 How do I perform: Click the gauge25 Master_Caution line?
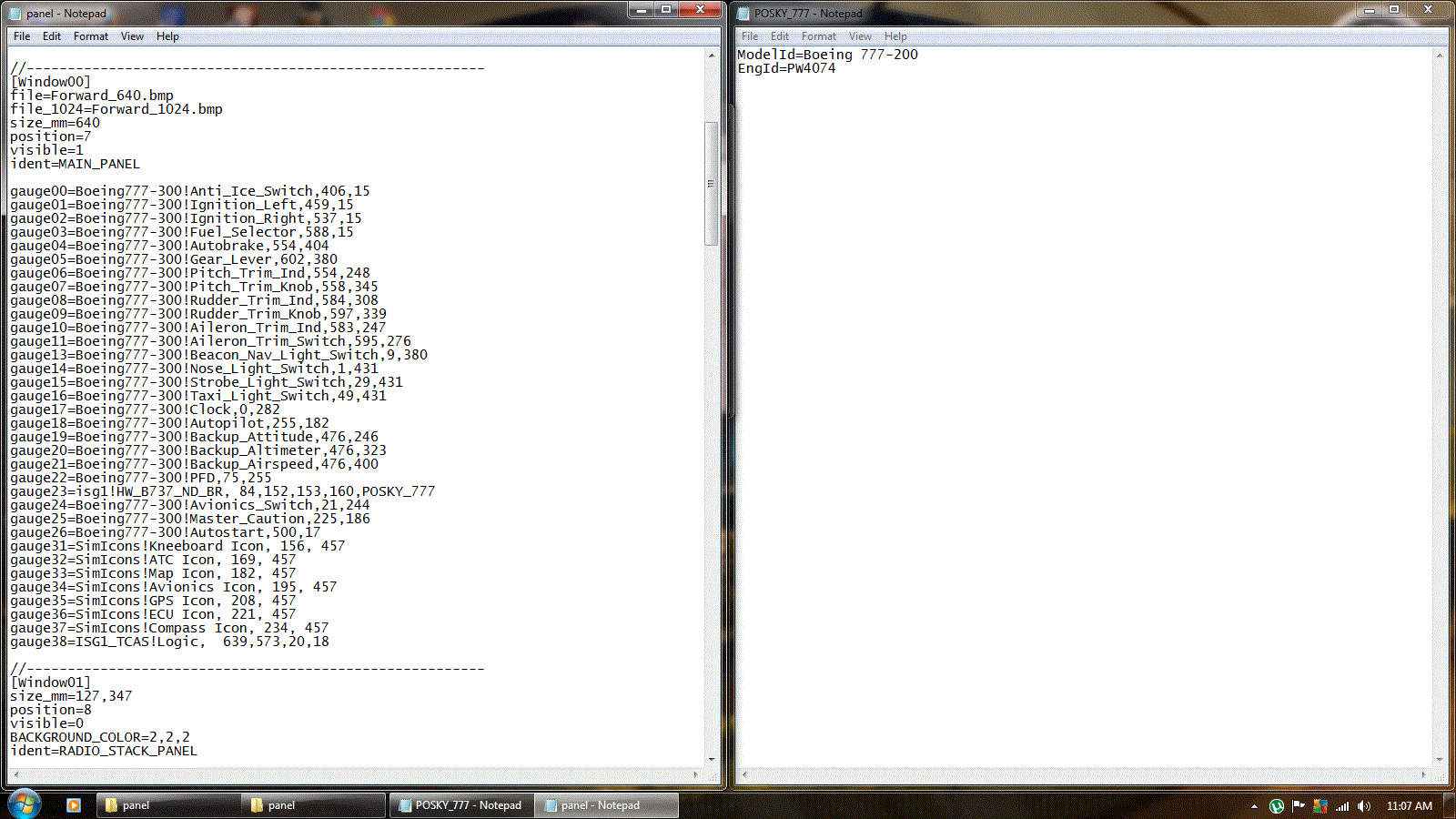[x=190, y=519]
